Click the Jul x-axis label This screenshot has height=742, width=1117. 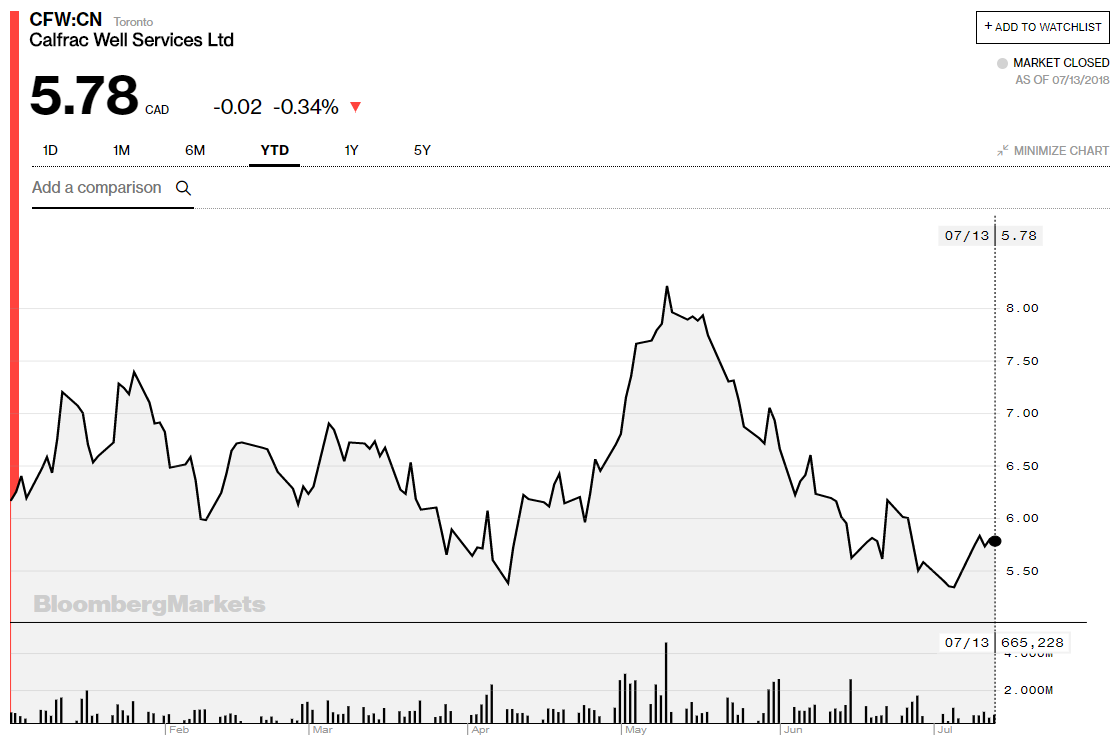[945, 730]
